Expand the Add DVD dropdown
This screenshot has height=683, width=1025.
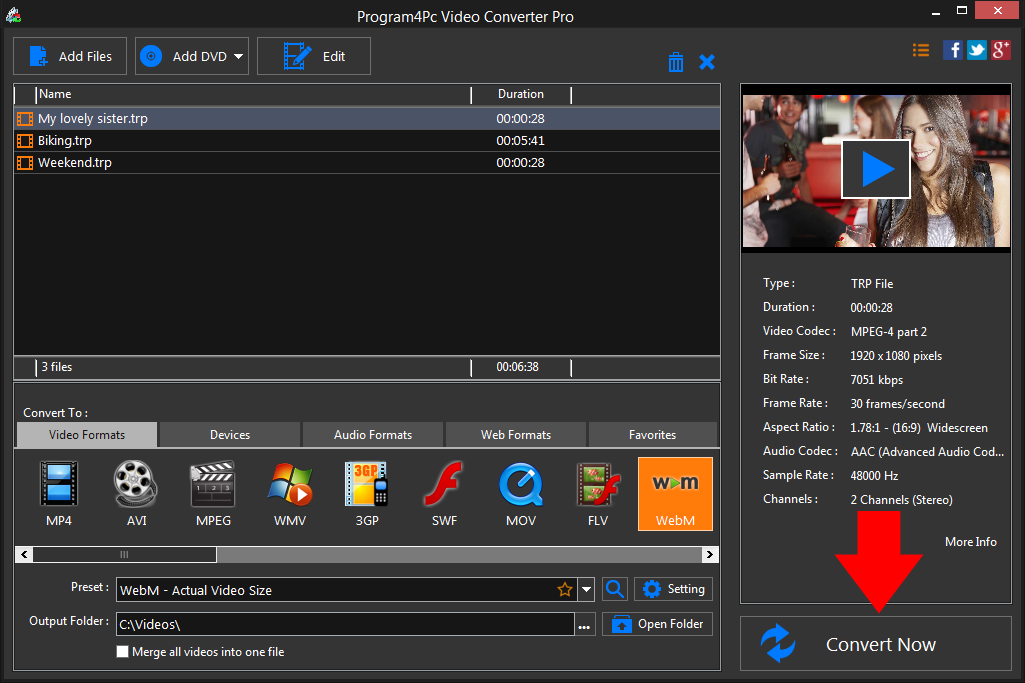[x=239, y=56]
